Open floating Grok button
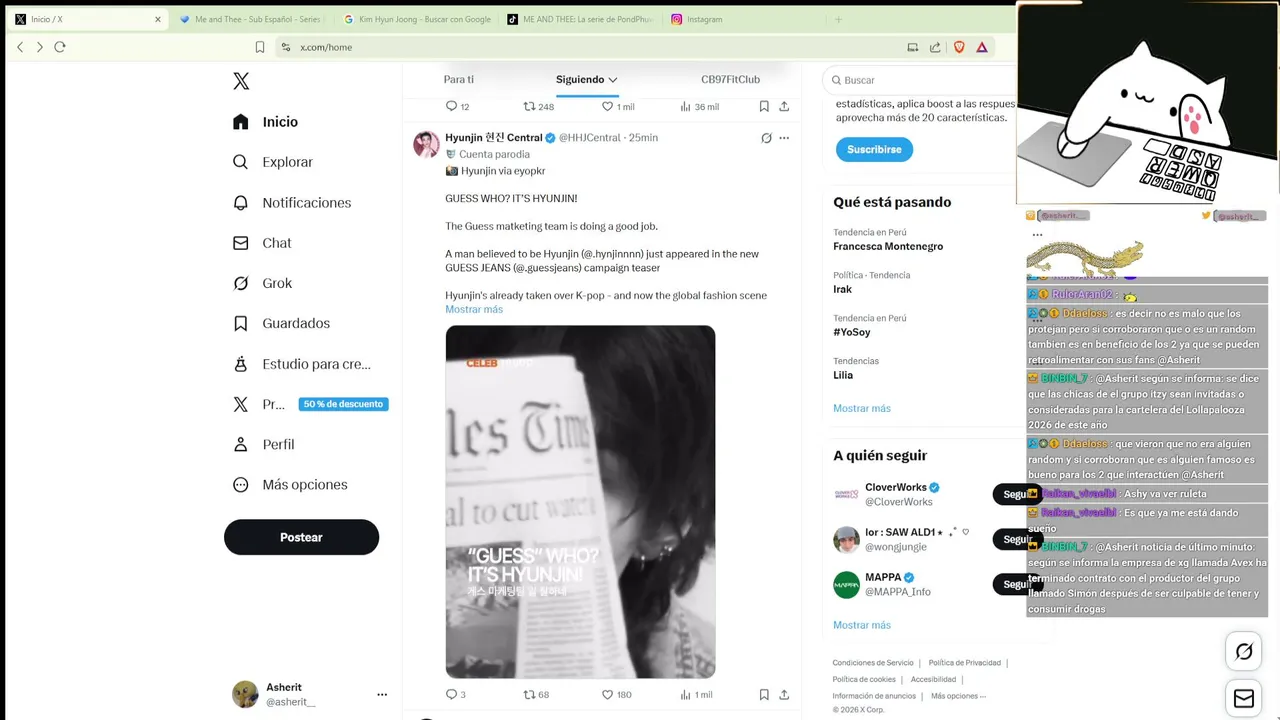1280x720 pixels. [1244, 652]
